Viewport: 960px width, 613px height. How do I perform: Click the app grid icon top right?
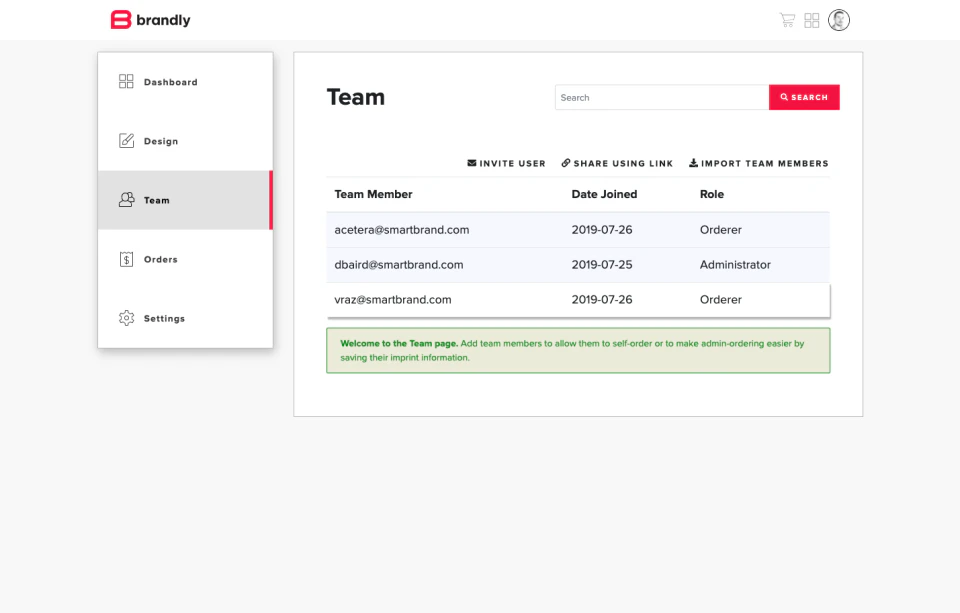pos(811,19)
